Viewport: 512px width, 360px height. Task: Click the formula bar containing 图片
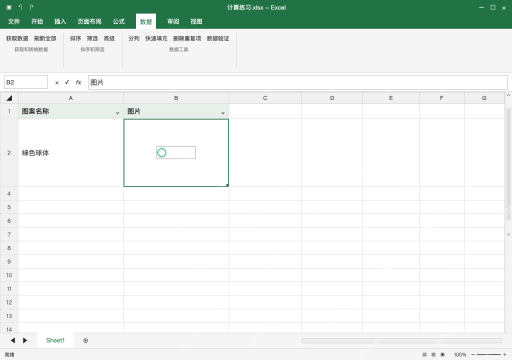point(298,82)
